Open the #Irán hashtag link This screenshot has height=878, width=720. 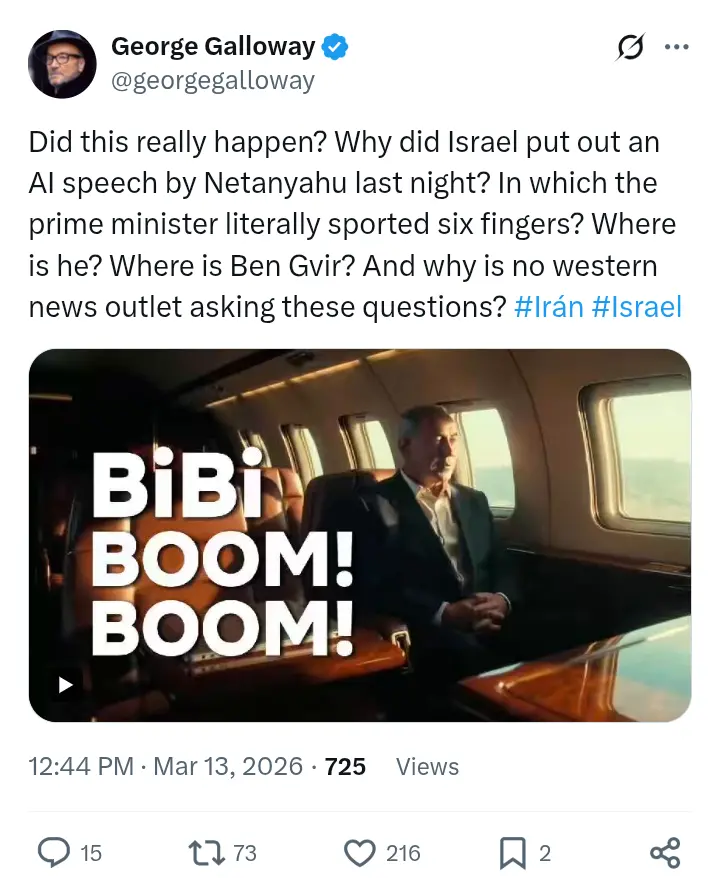pyautogui.click(x=548, y=307)
